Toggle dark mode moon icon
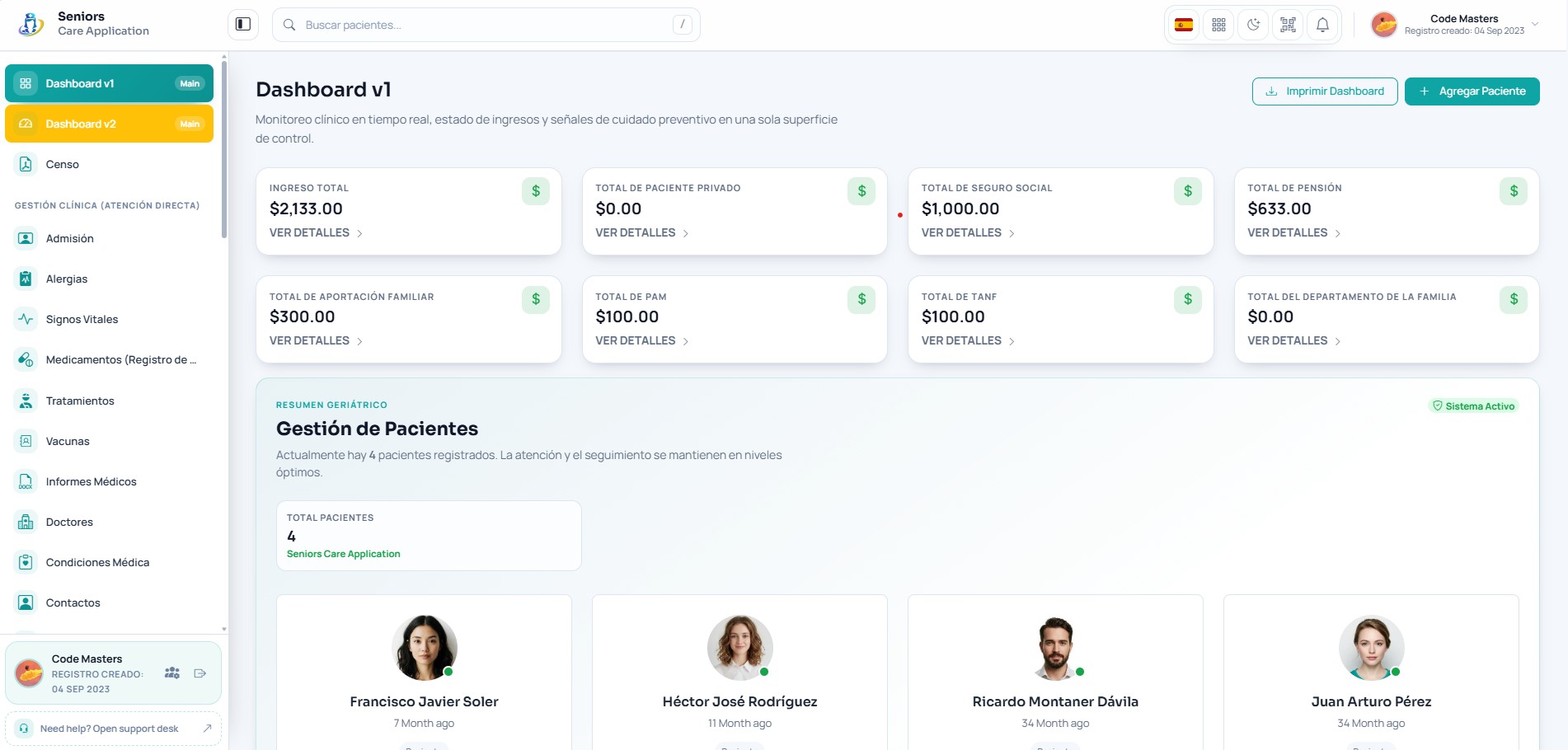Screen dimensions: 1568x750 tap(1253, 25)
